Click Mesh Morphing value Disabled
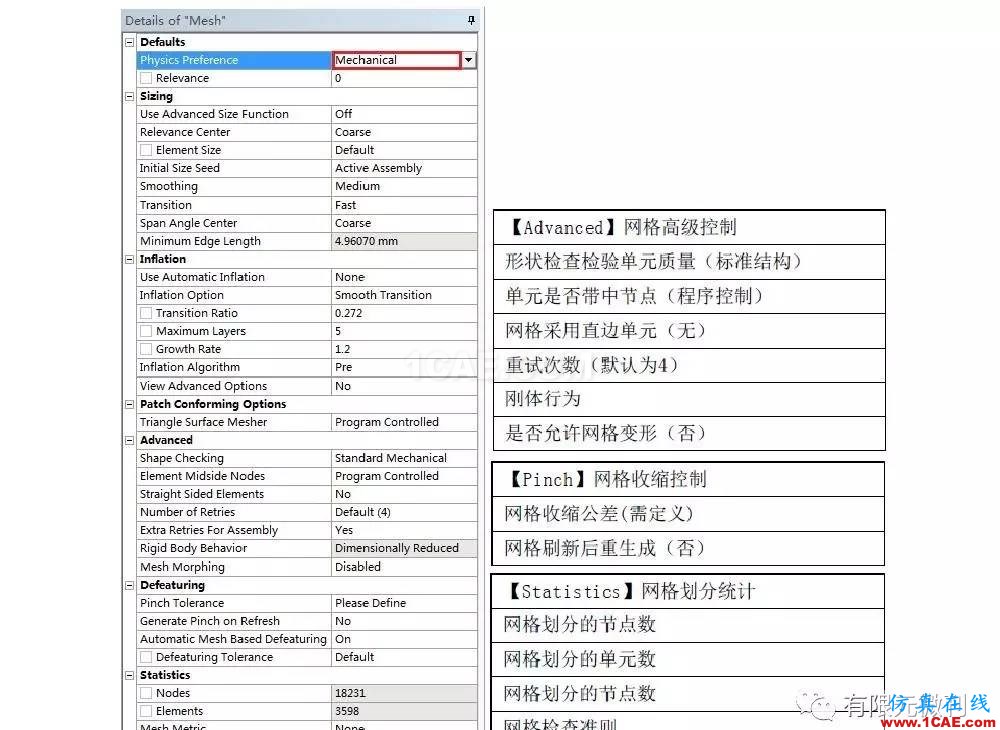The image size is (1000, 730). click(404, 567)
